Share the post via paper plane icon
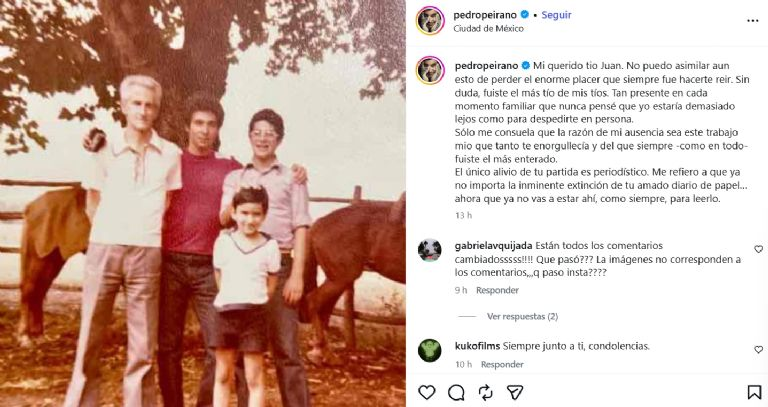768x407 pixels. pyautogui.click(x=515, y=392)
